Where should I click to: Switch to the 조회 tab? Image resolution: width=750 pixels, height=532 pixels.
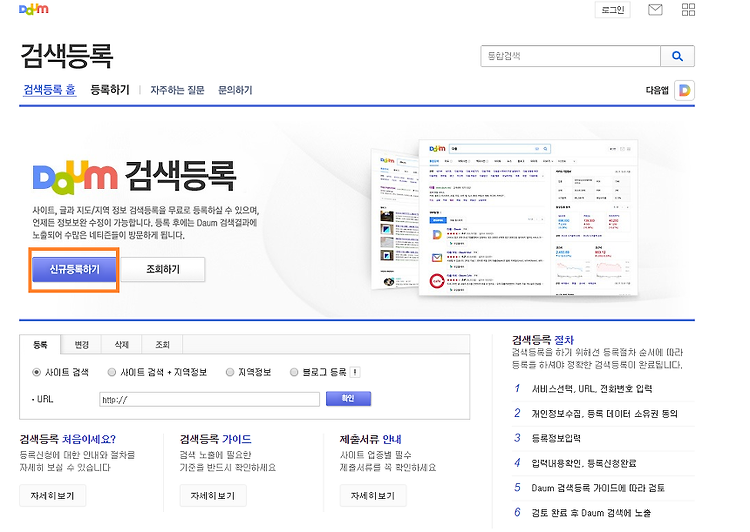pos(162,344)
